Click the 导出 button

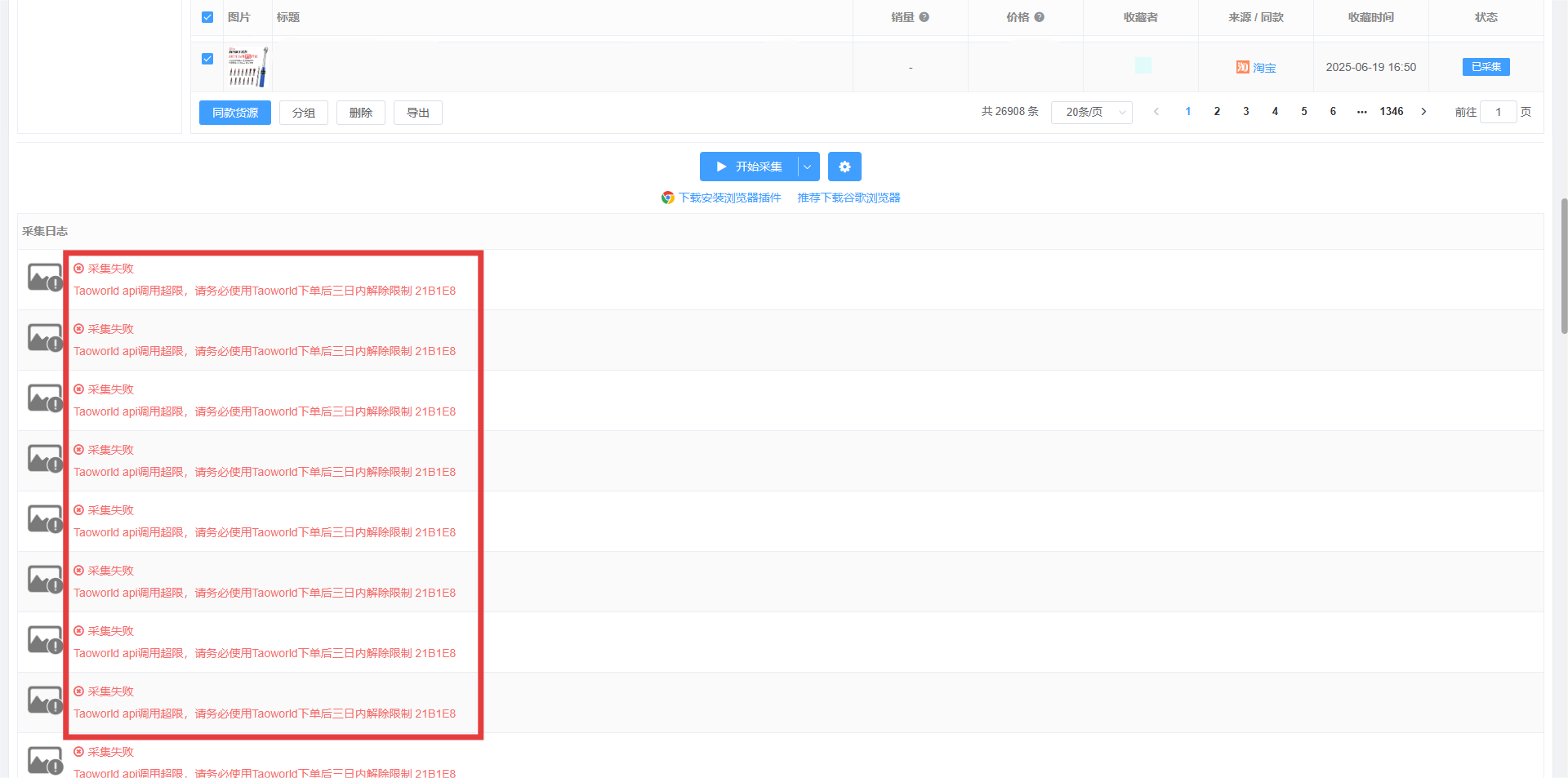point(418,113)
